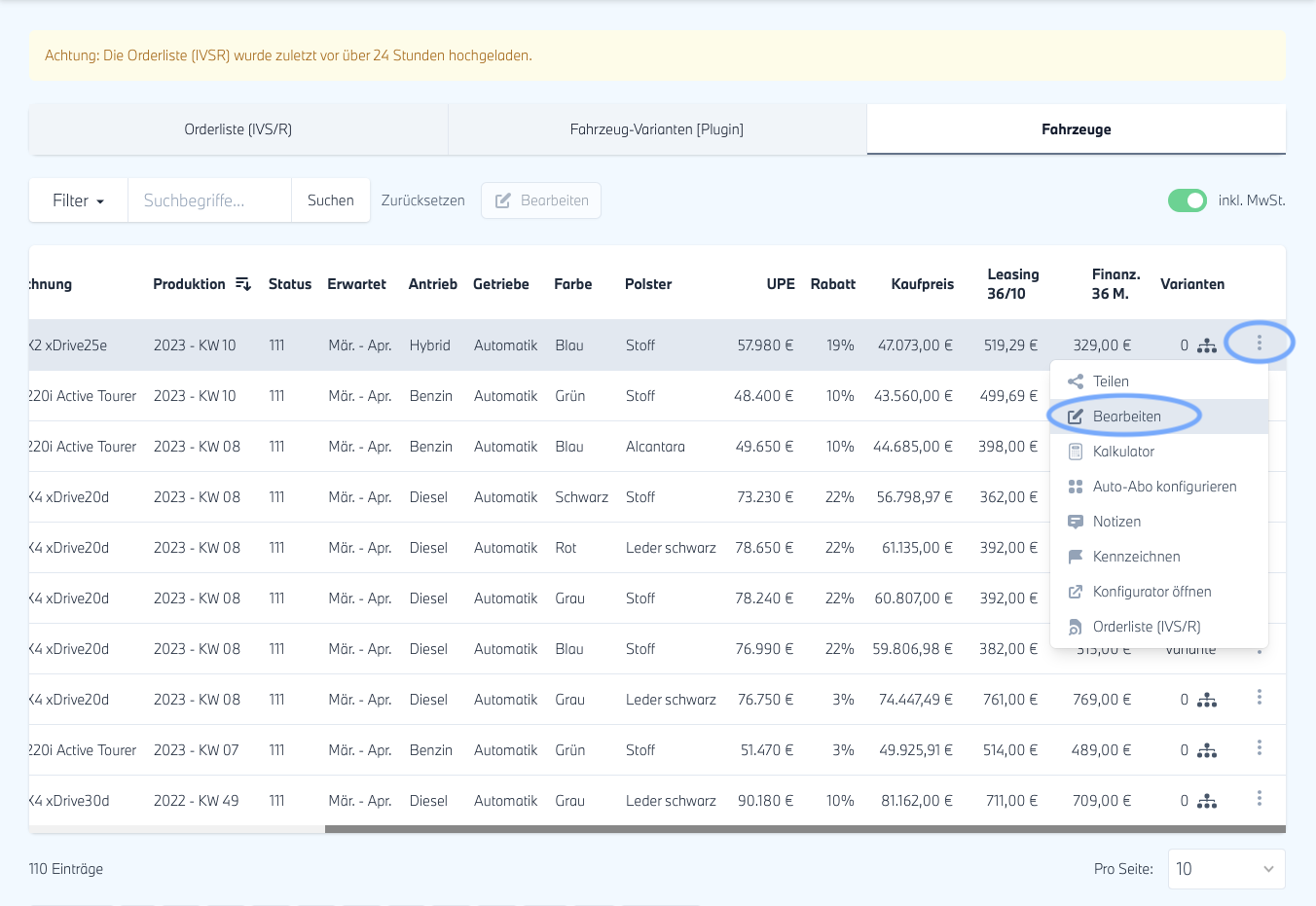Open three-dot menu for X4 xDrive30d row
The height and width of the screenshot is (906, 1316).
[x=1259, y=799]
